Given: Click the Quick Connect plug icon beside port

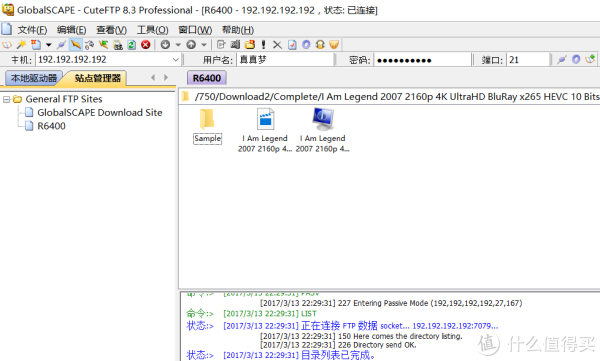Looking at the screenshot, I should [x=562, y=59].
